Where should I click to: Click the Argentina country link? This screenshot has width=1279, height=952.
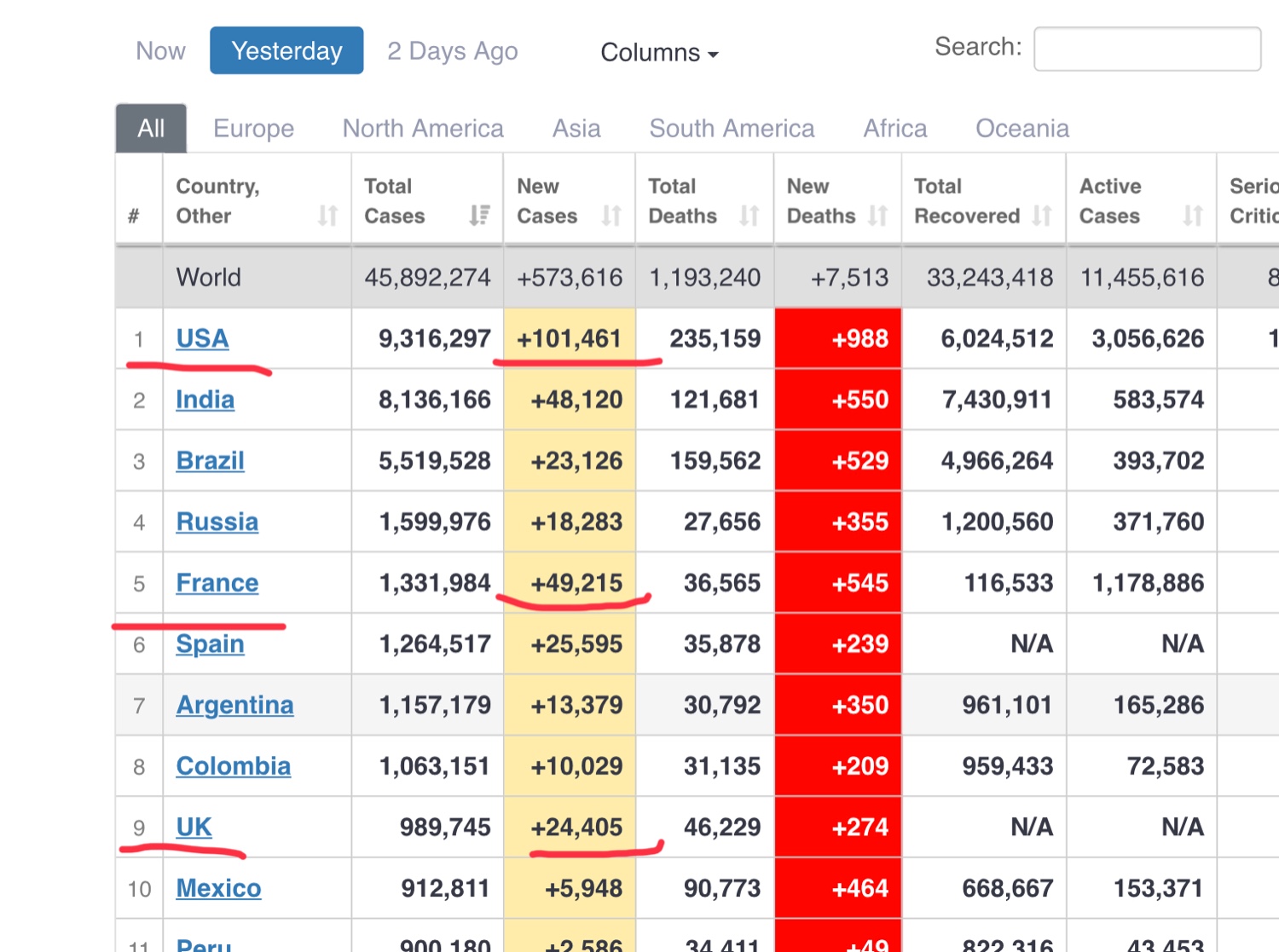pos(234,705)
